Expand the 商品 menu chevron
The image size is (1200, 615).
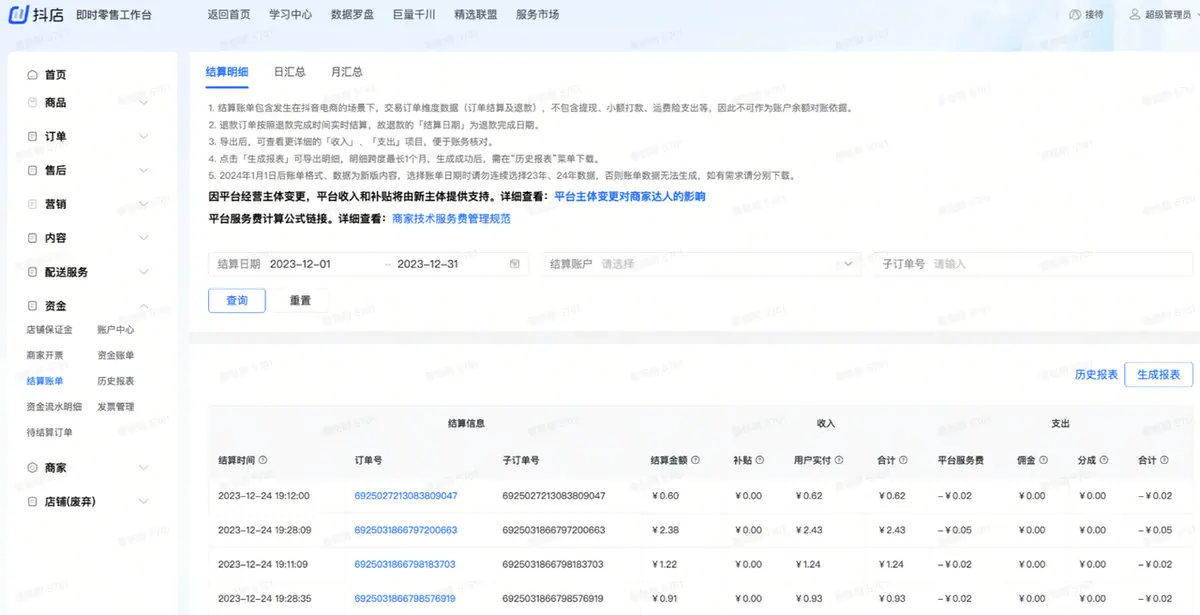pos(143,102)
